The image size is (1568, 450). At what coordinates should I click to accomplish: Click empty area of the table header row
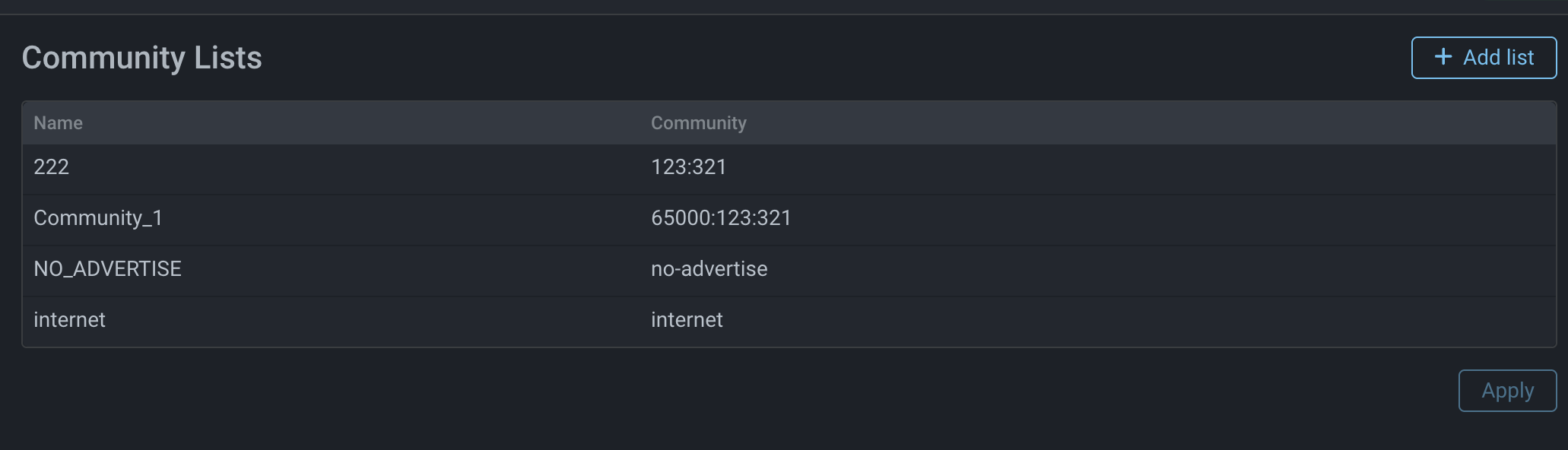[x=1141, y=123]
